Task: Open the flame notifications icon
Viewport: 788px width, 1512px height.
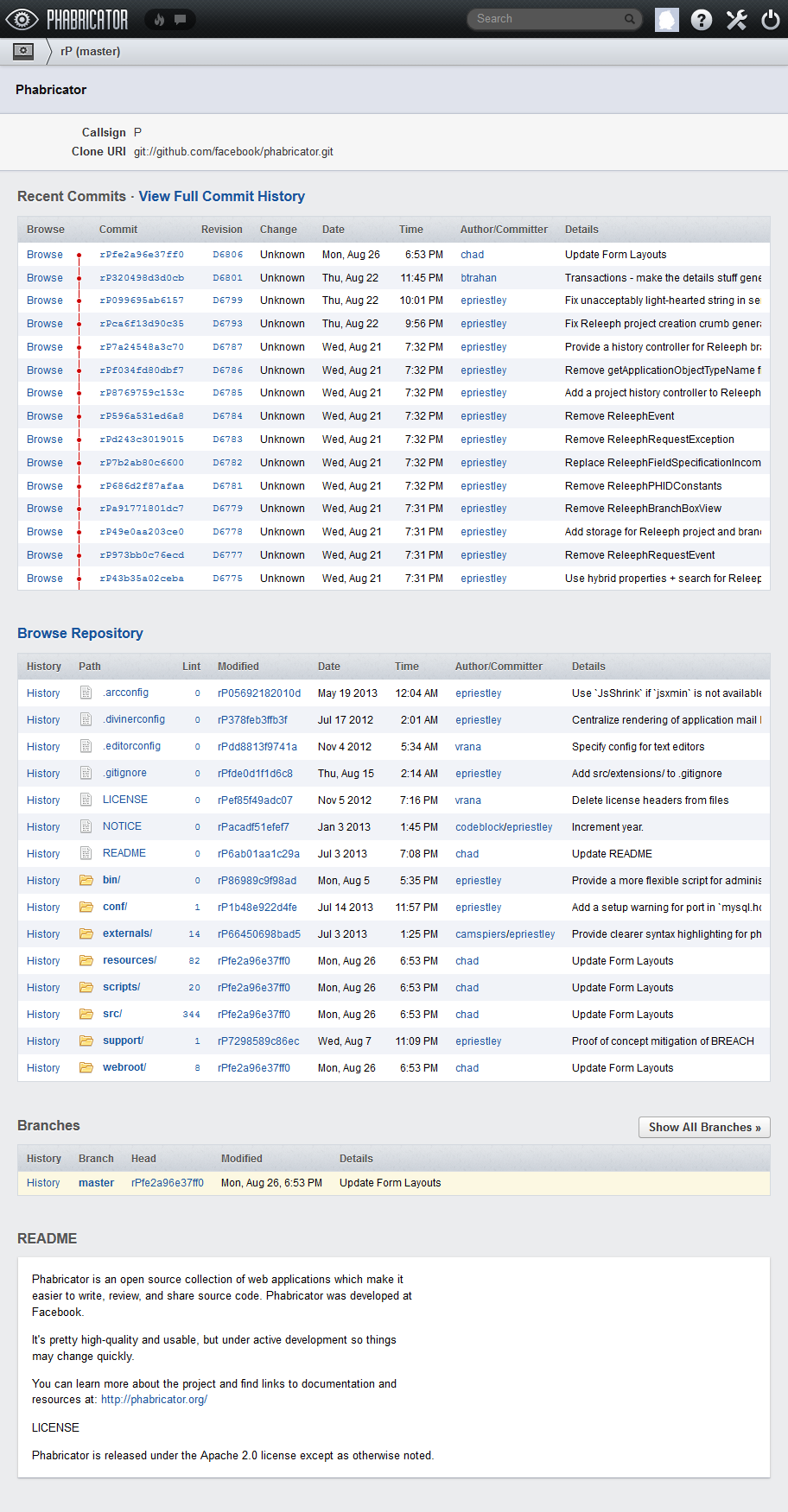Action: point(159,19)
